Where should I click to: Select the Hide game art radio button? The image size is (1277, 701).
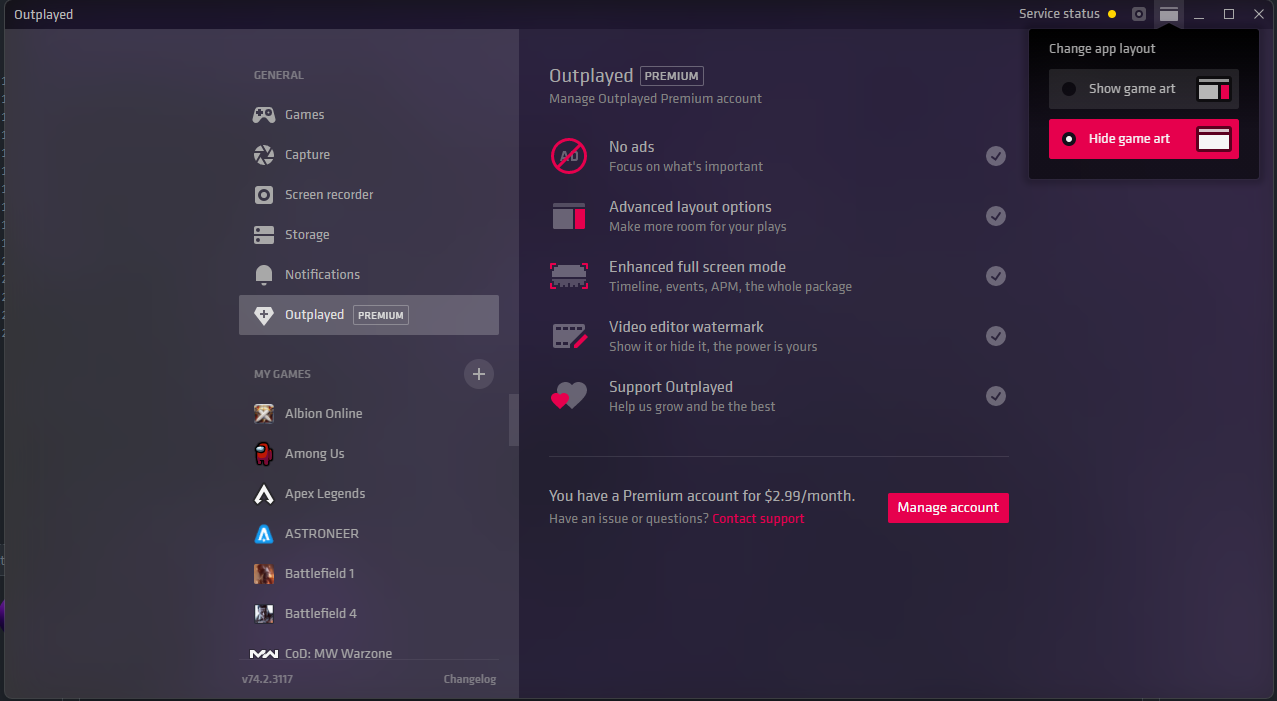(1069, 139)
